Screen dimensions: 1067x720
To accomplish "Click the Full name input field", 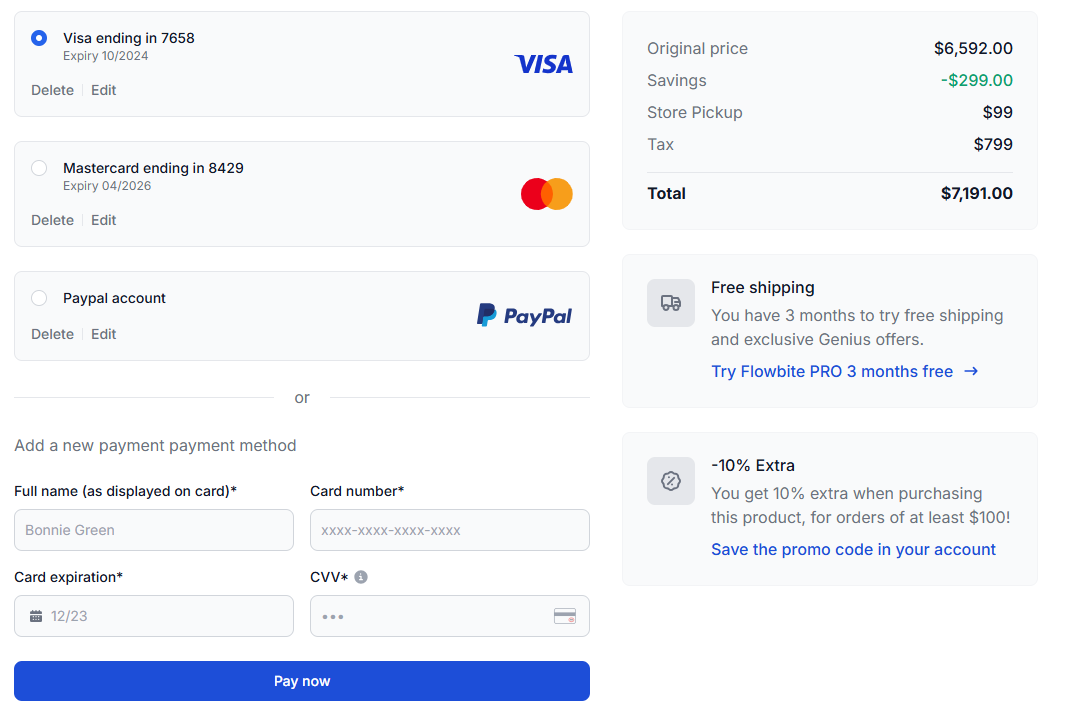I will tap(154, 529).
